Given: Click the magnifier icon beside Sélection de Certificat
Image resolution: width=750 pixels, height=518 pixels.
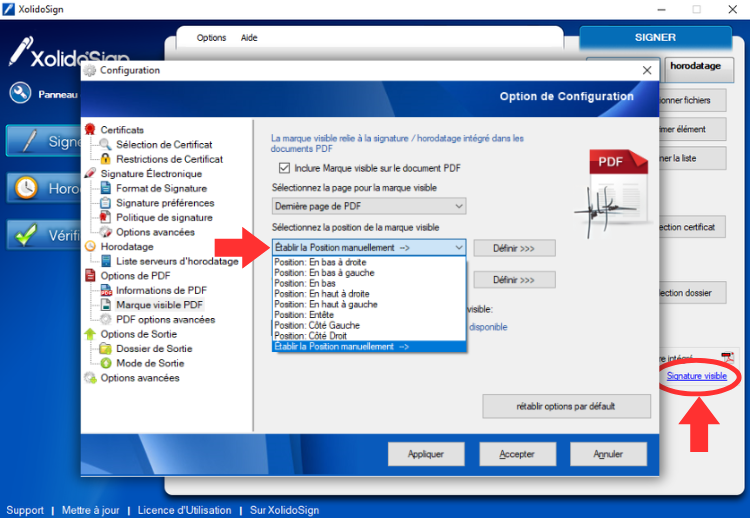Looking at the screenshot, I should [106, 144].
